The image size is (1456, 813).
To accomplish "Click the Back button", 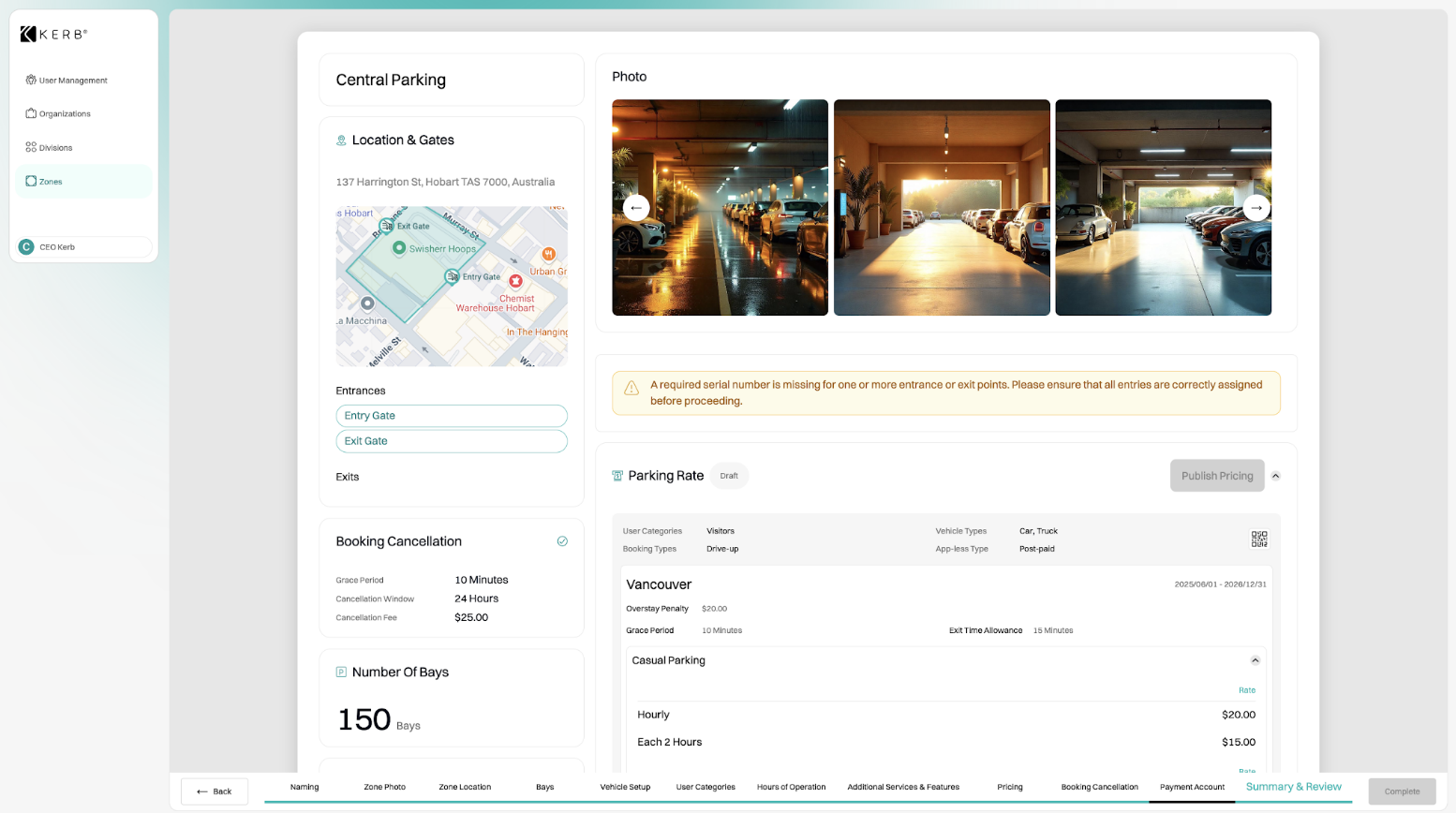I will pyautogui.click(x=215, y=791).
